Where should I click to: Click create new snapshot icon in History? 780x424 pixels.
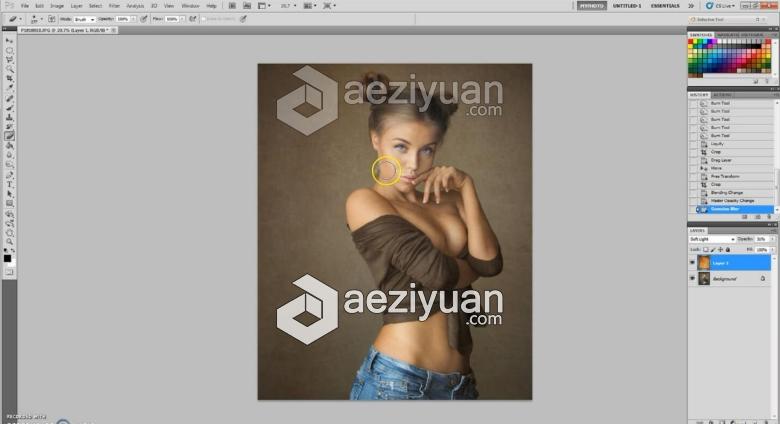coord(758,217)
